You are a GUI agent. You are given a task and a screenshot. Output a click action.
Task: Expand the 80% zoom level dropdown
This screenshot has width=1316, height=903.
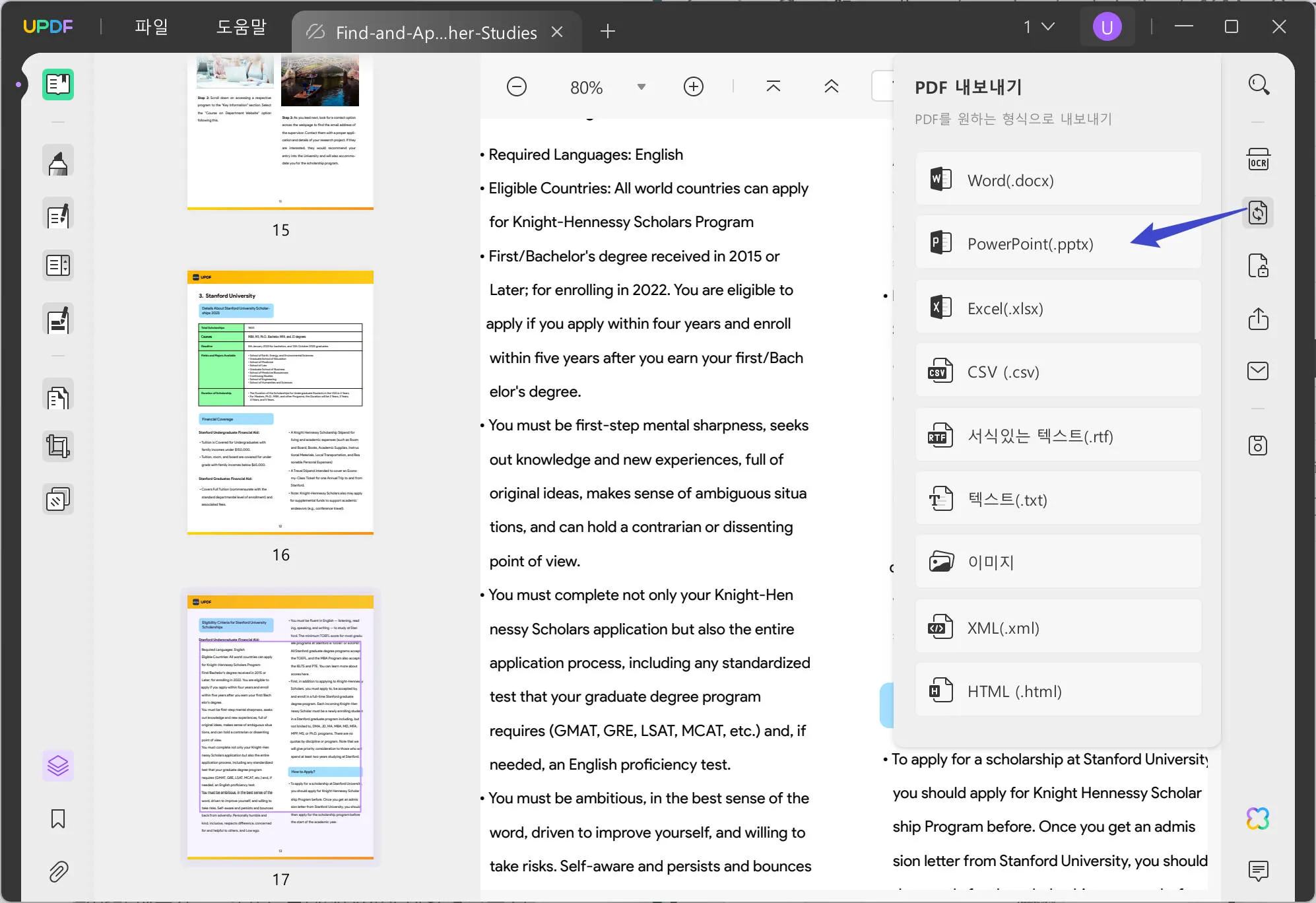tap(641, 87)
